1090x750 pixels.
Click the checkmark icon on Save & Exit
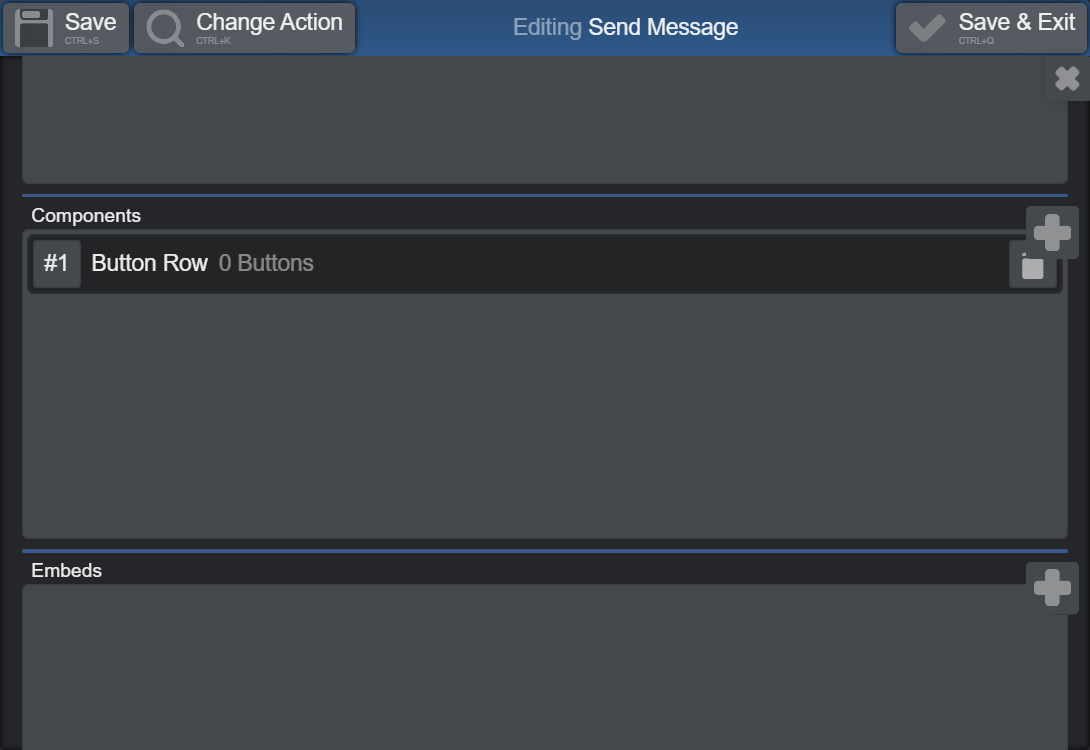927,28
